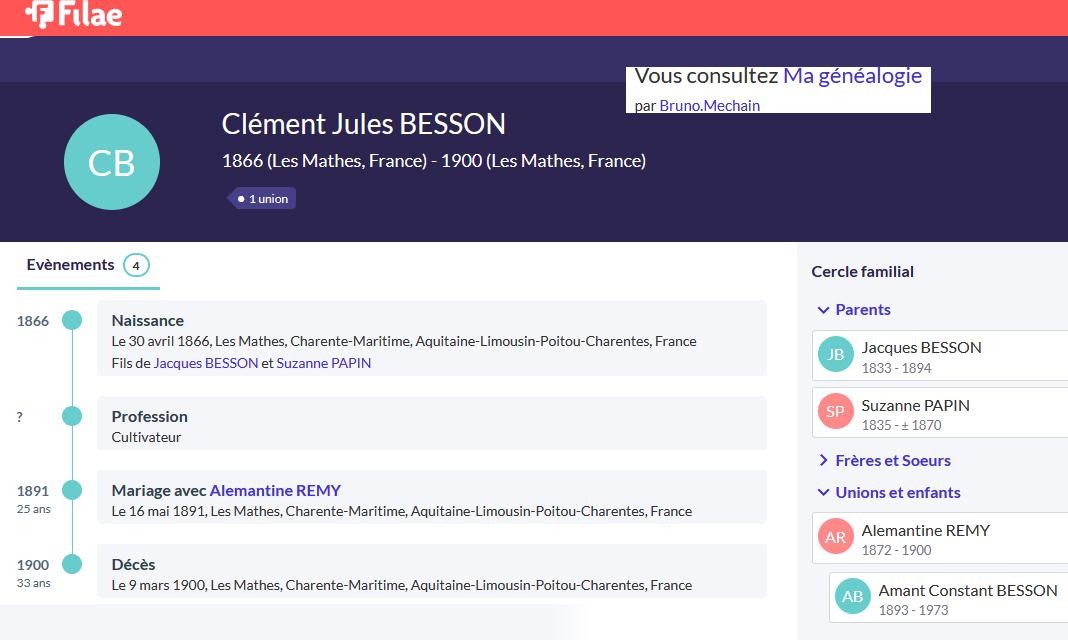
Task: Click the 1866 birth timeline marker
Action: pyautogui.click(x=72, y=320)
